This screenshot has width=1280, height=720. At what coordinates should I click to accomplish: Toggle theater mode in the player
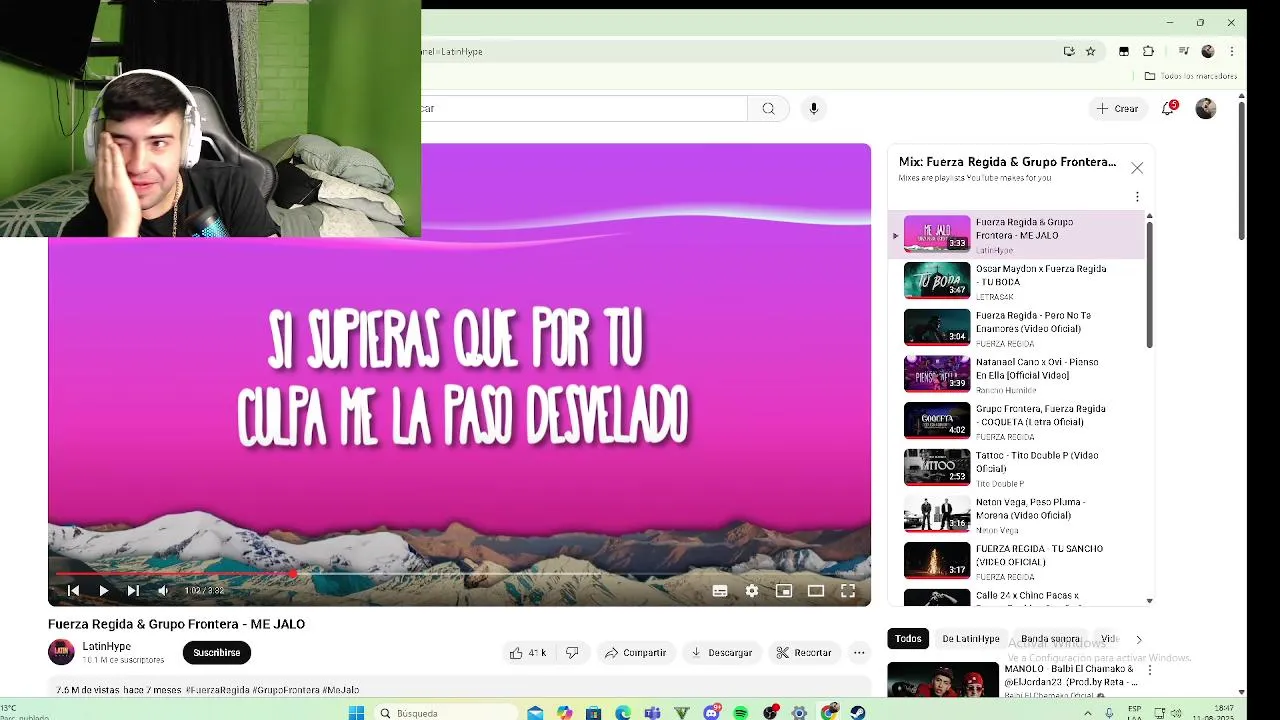tap(816, 591)
